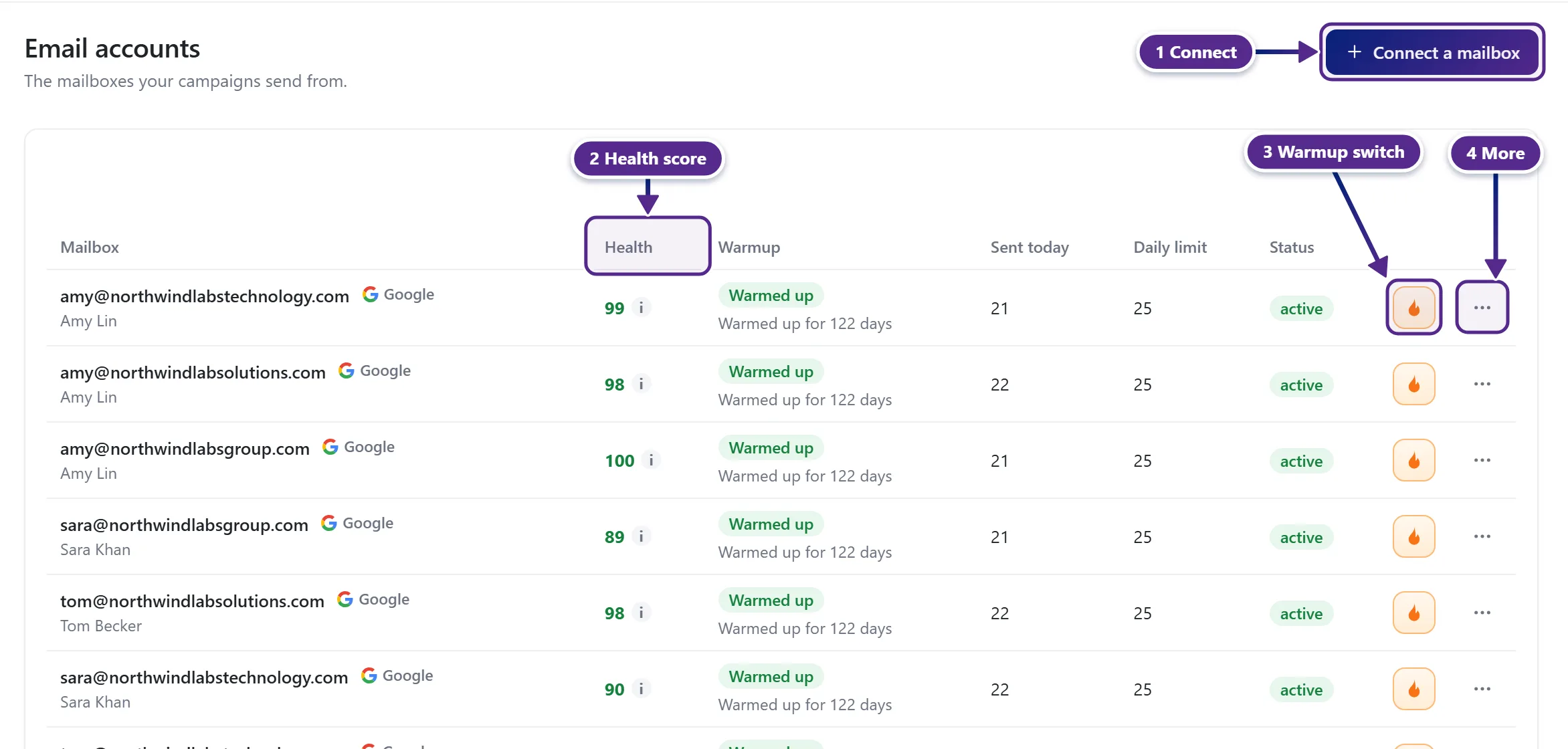The height and width of the screenshot is (749, 1568).
Task: Click health info icon beside score 89
Action: [x=641, y=536]
